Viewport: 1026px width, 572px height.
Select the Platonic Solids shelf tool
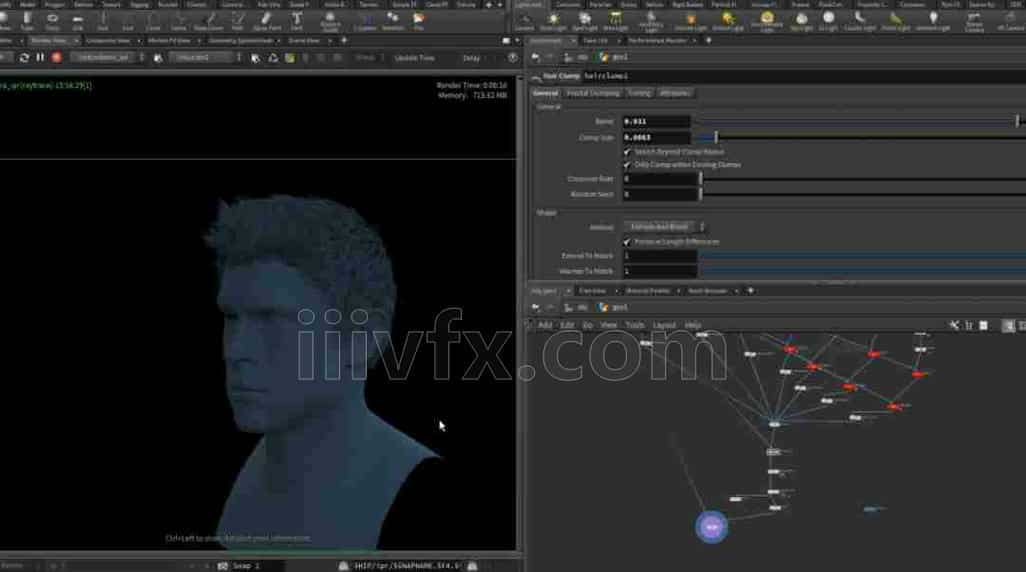(330, 22)
